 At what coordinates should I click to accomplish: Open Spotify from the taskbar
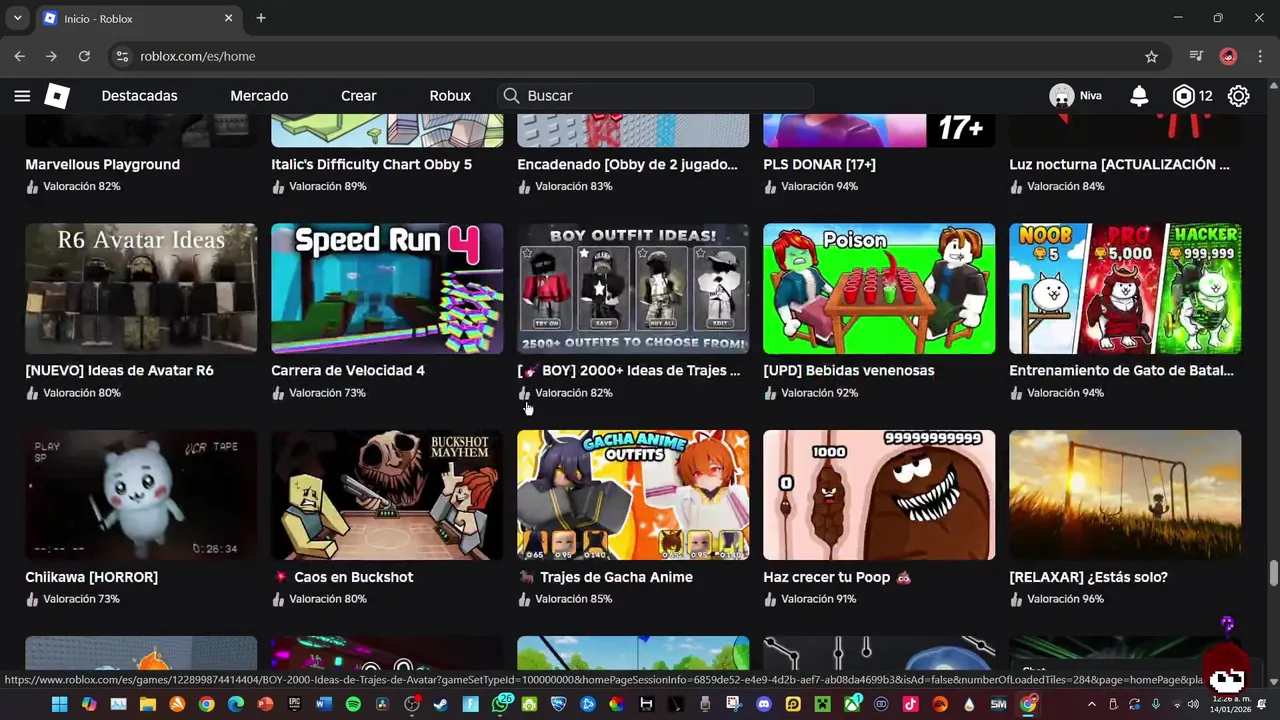click(353, 704)
